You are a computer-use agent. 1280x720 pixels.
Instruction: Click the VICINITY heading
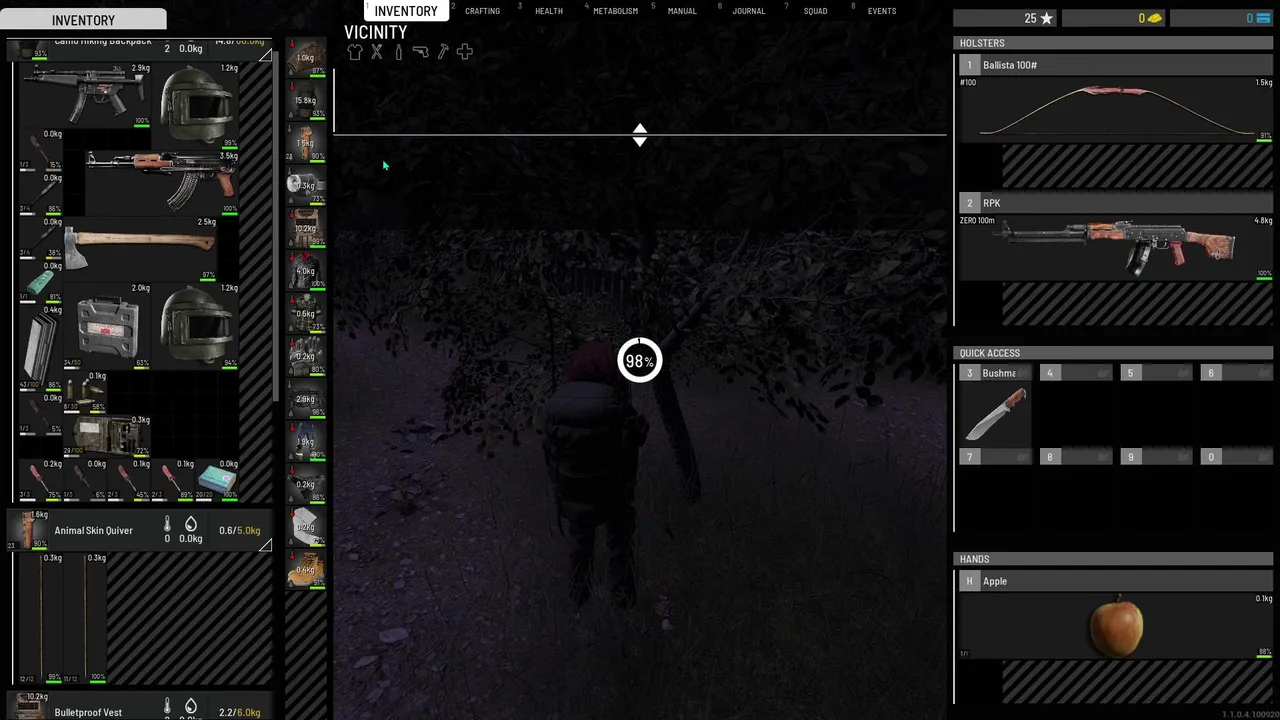pos(376,32)
